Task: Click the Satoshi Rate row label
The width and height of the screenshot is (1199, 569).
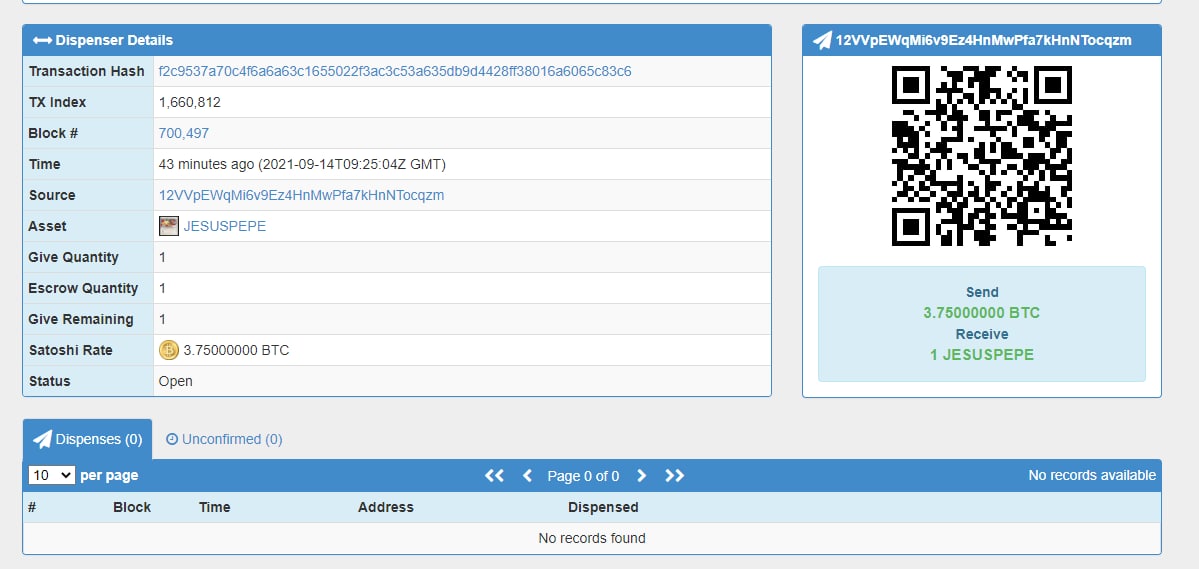Action: [70, 350]
